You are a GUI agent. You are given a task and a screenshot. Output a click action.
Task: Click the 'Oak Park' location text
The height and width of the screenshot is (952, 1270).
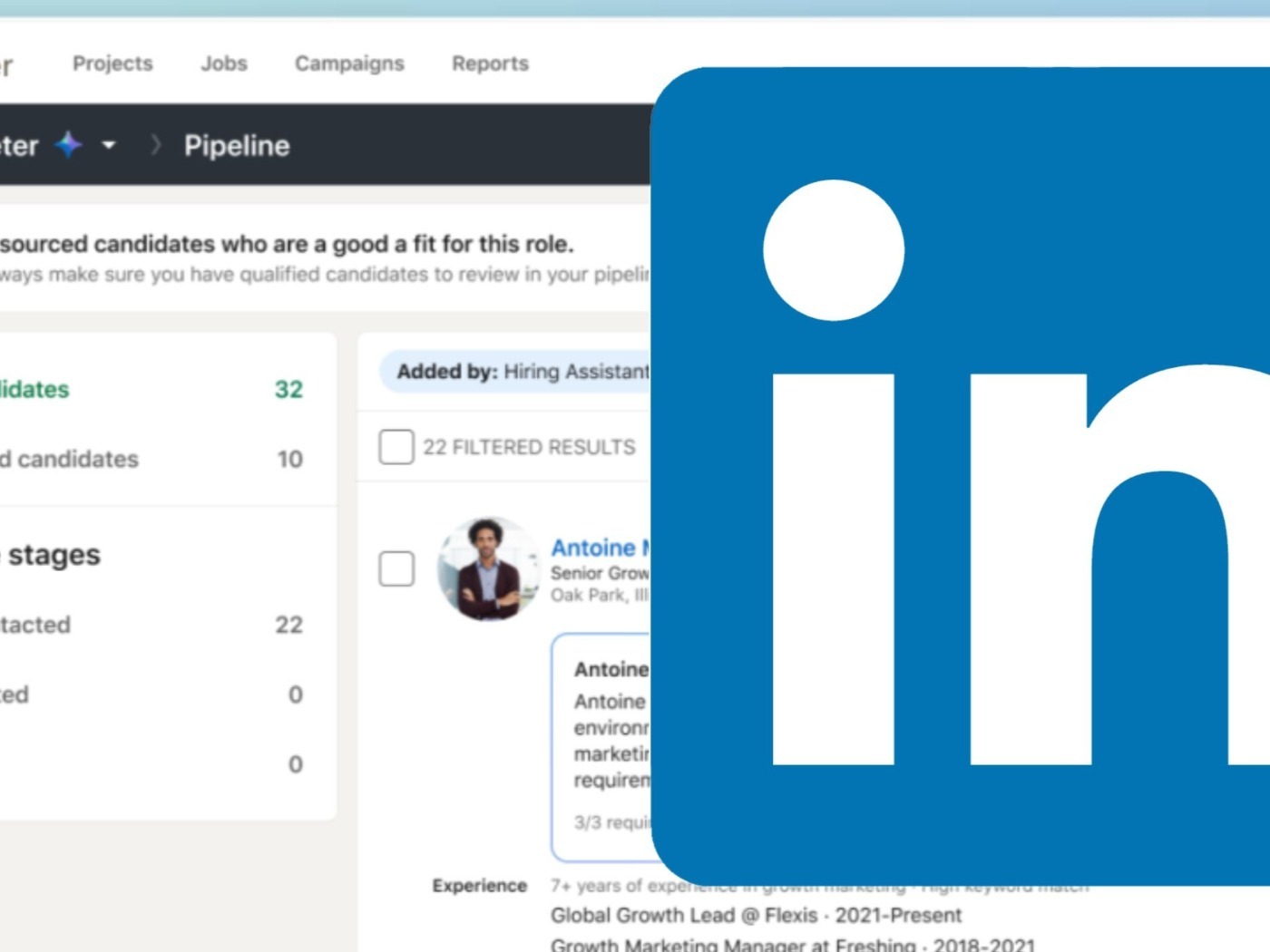pyautogui.click(x=600, y=595)
